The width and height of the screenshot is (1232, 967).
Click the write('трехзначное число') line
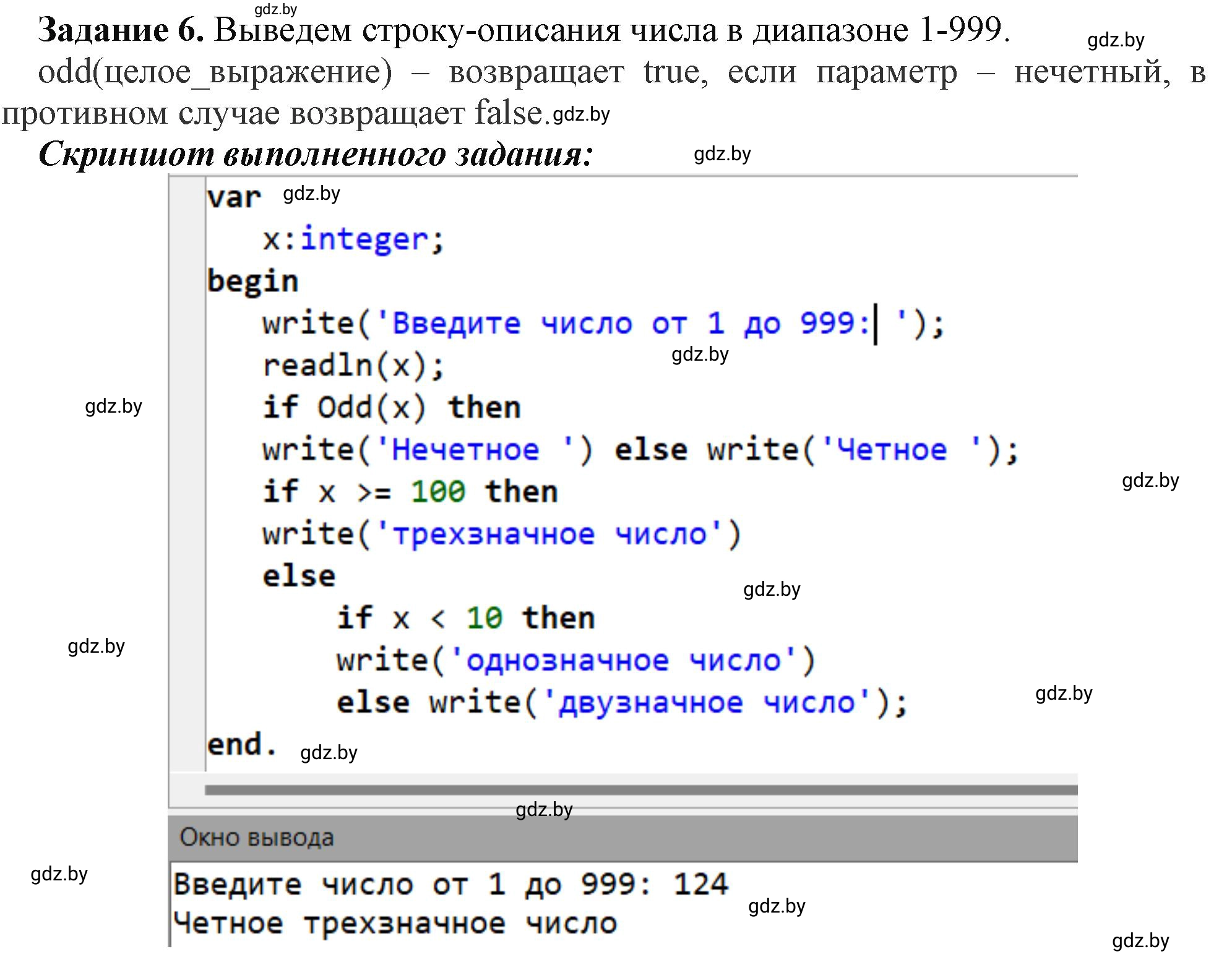502,534
